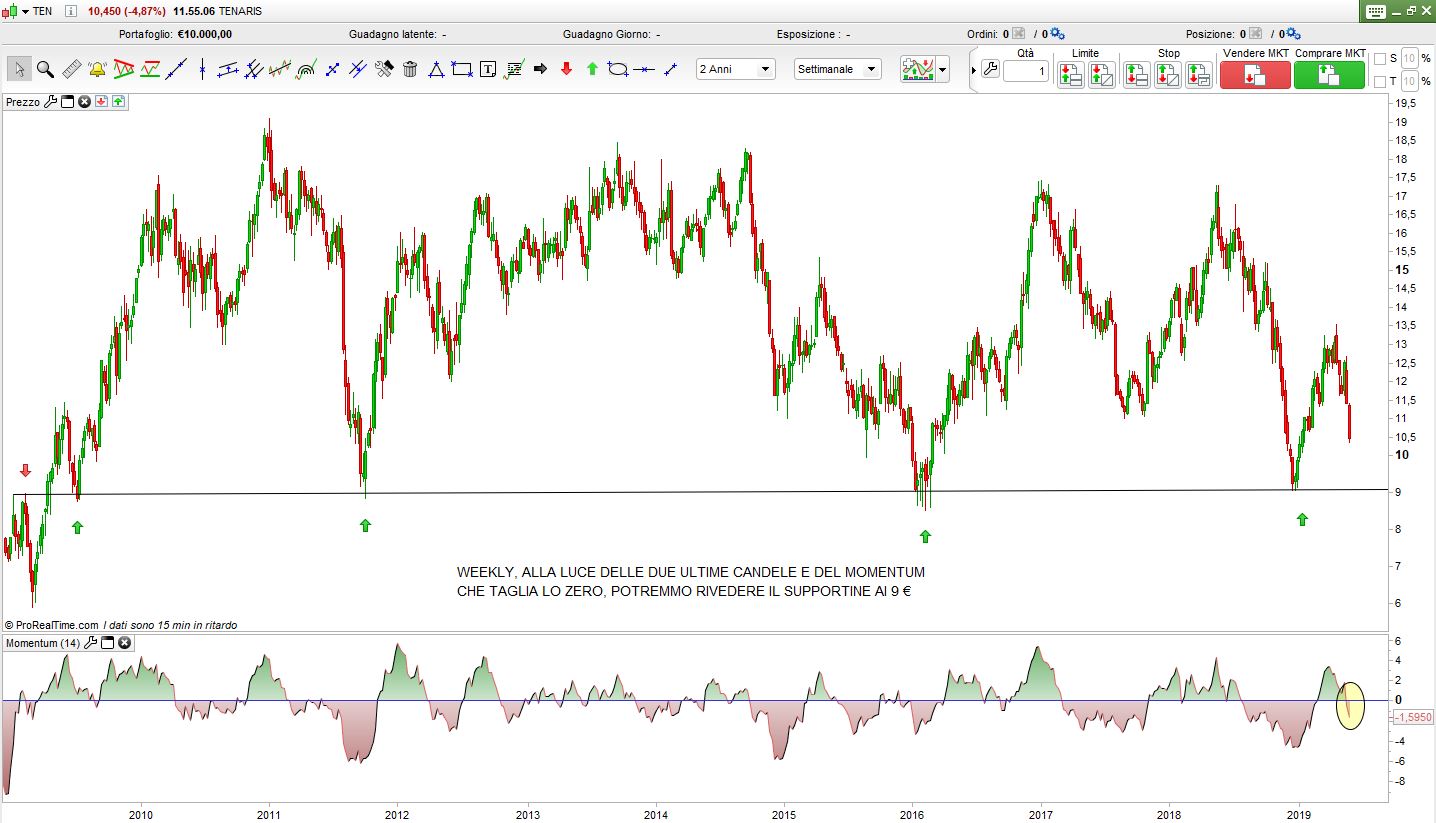Select the red down arrow drawing tool
1436x823 pixels.
point(566,69)
